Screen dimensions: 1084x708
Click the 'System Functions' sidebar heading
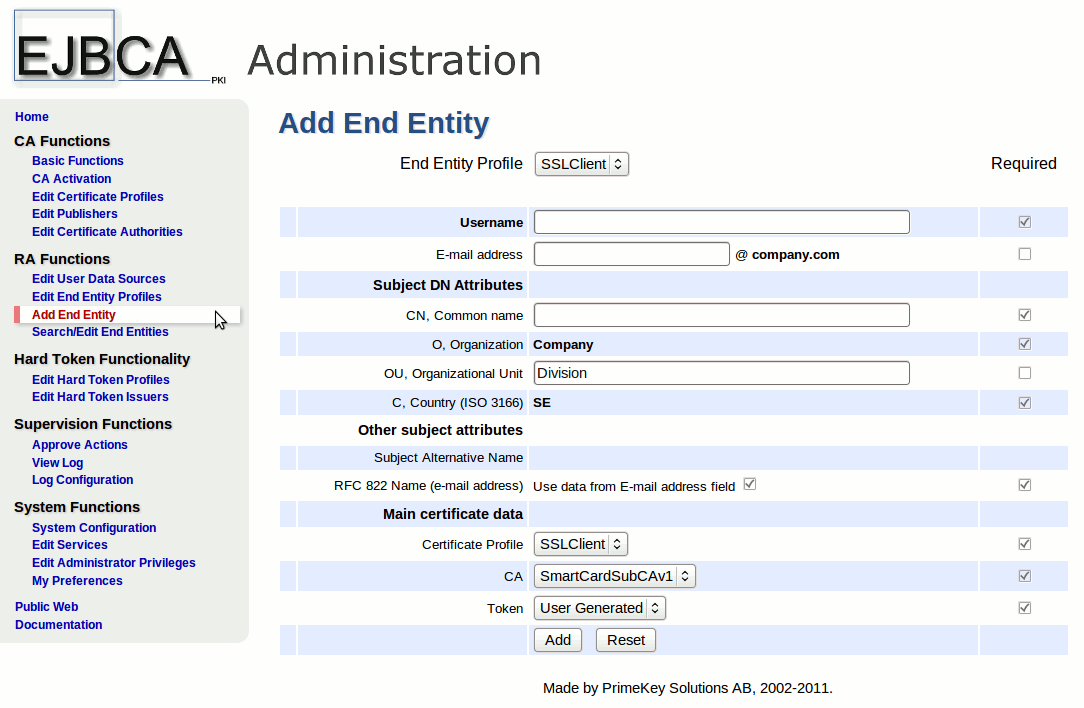point(77,507)
